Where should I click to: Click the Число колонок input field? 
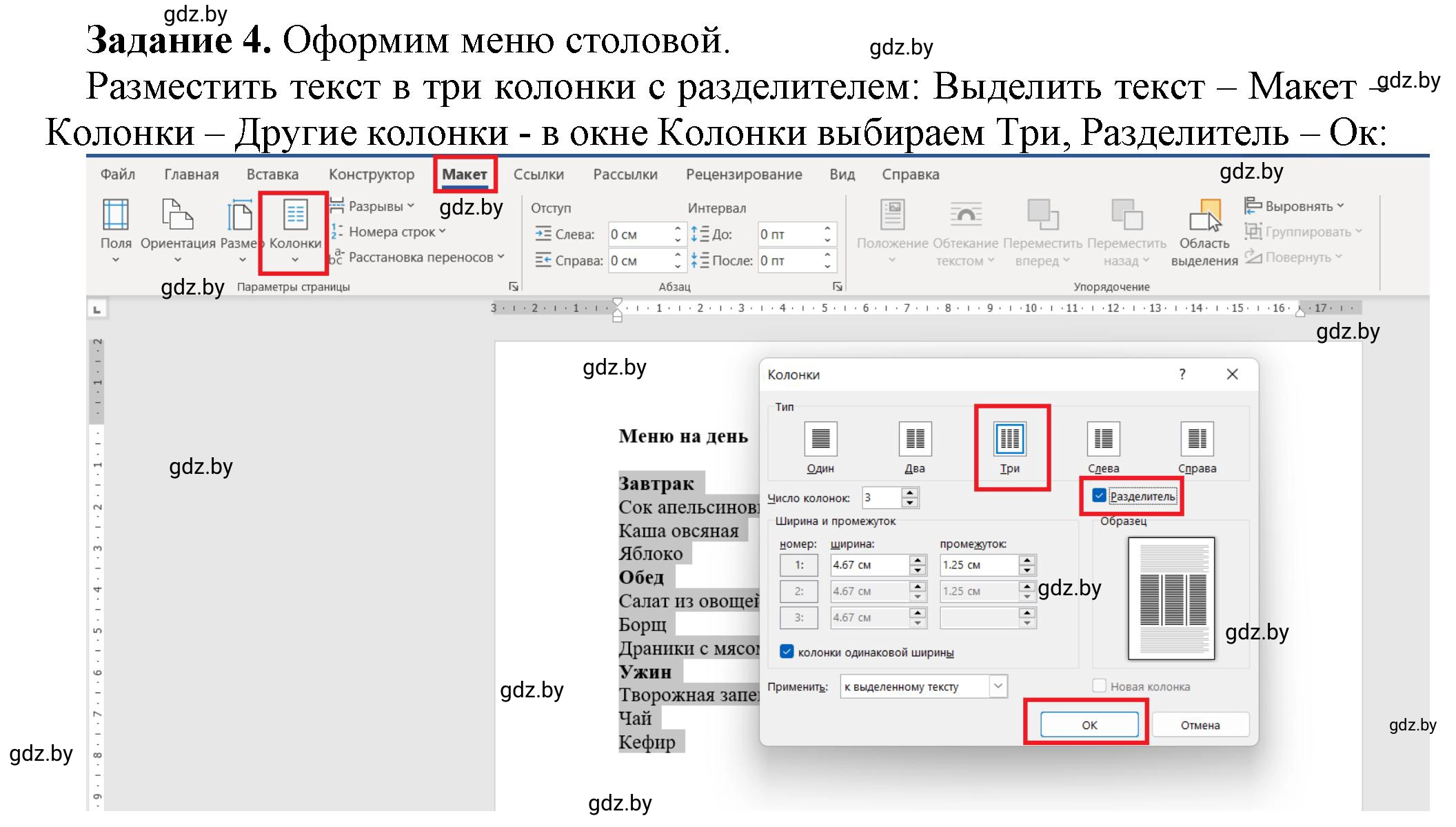coord(882,497)
